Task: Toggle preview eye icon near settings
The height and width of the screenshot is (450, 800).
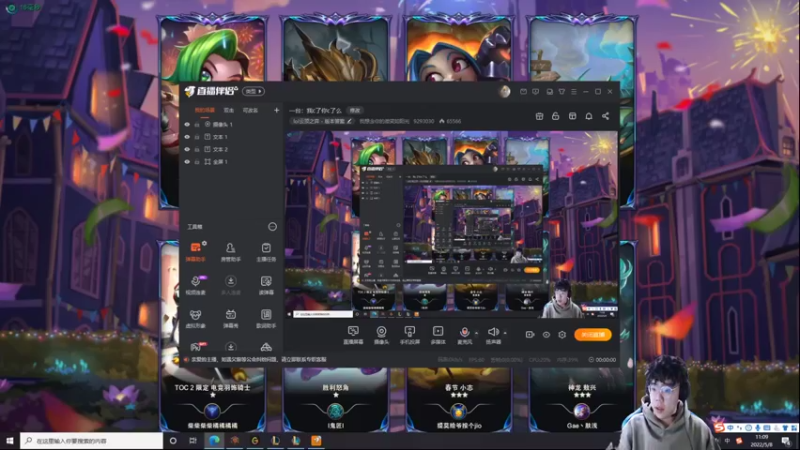Action: click(x=546, y=335)
